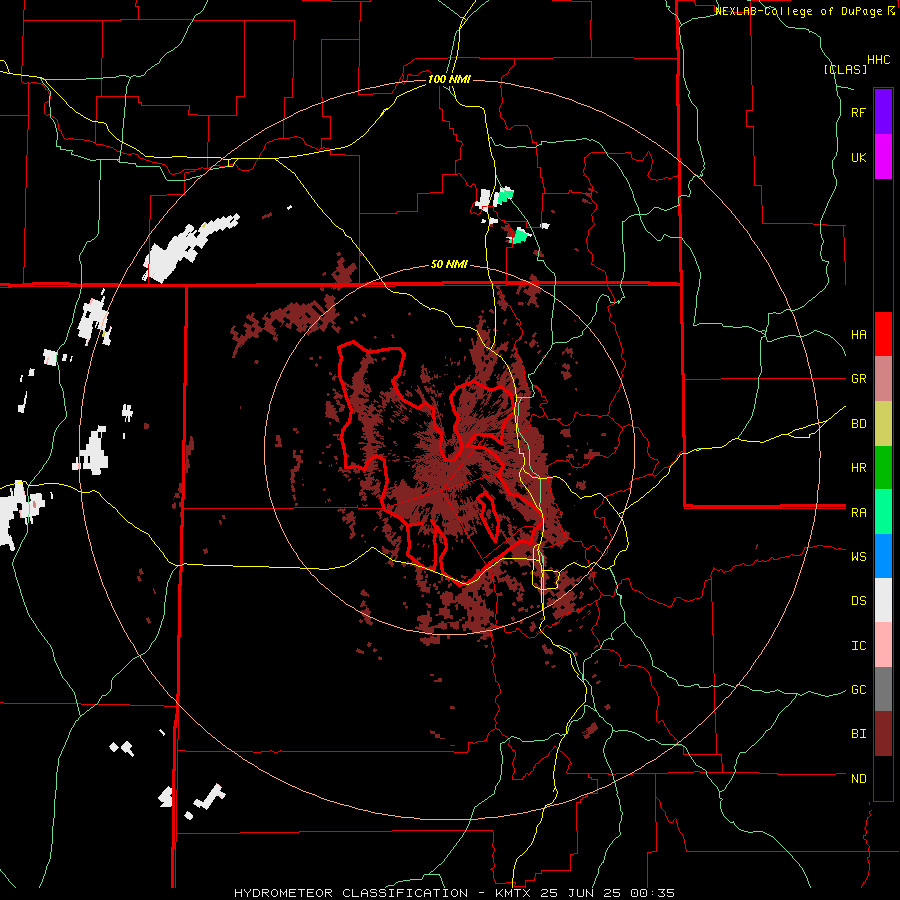Click the IC pink legend swatch
This screenshot has height=900, width=900.
883,645
